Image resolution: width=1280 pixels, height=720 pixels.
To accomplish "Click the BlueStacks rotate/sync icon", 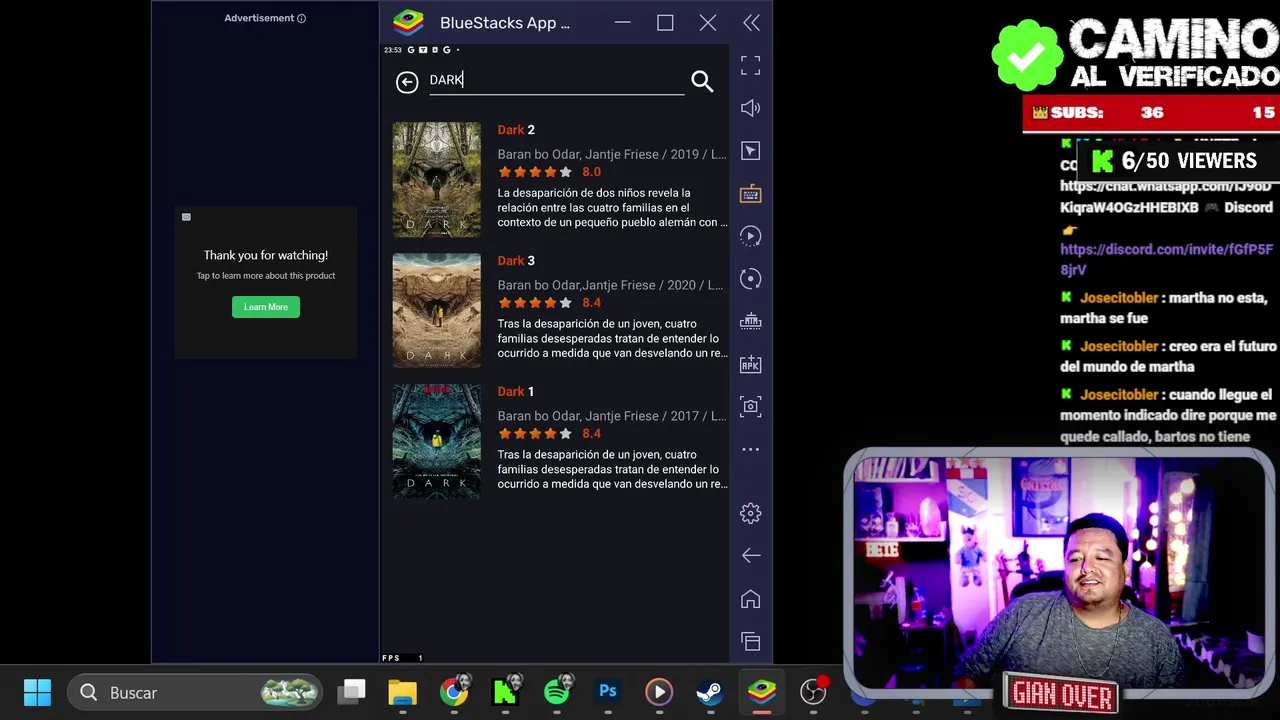I will (750, 279).
